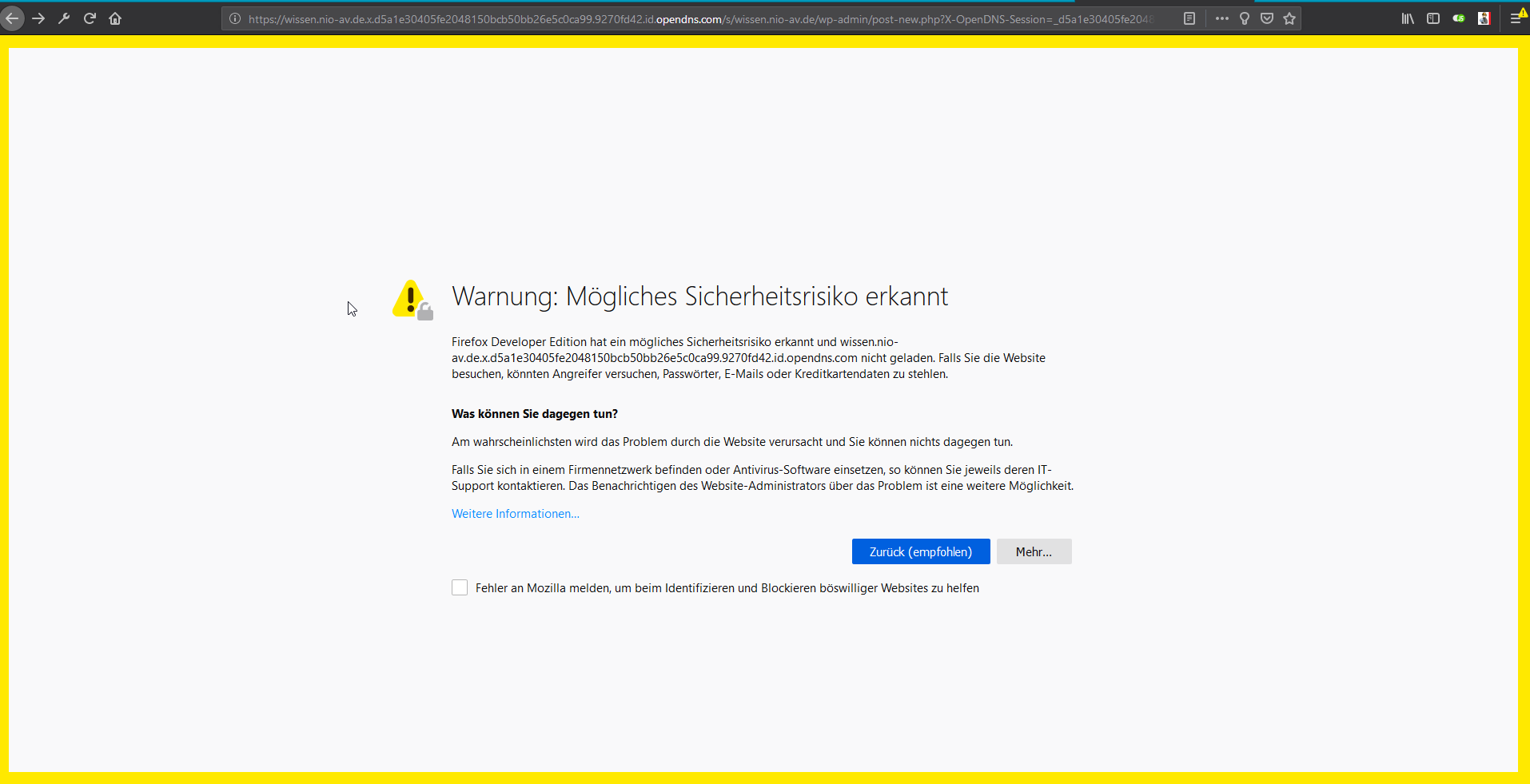Toggle reader view icon

pos(1189,18)
